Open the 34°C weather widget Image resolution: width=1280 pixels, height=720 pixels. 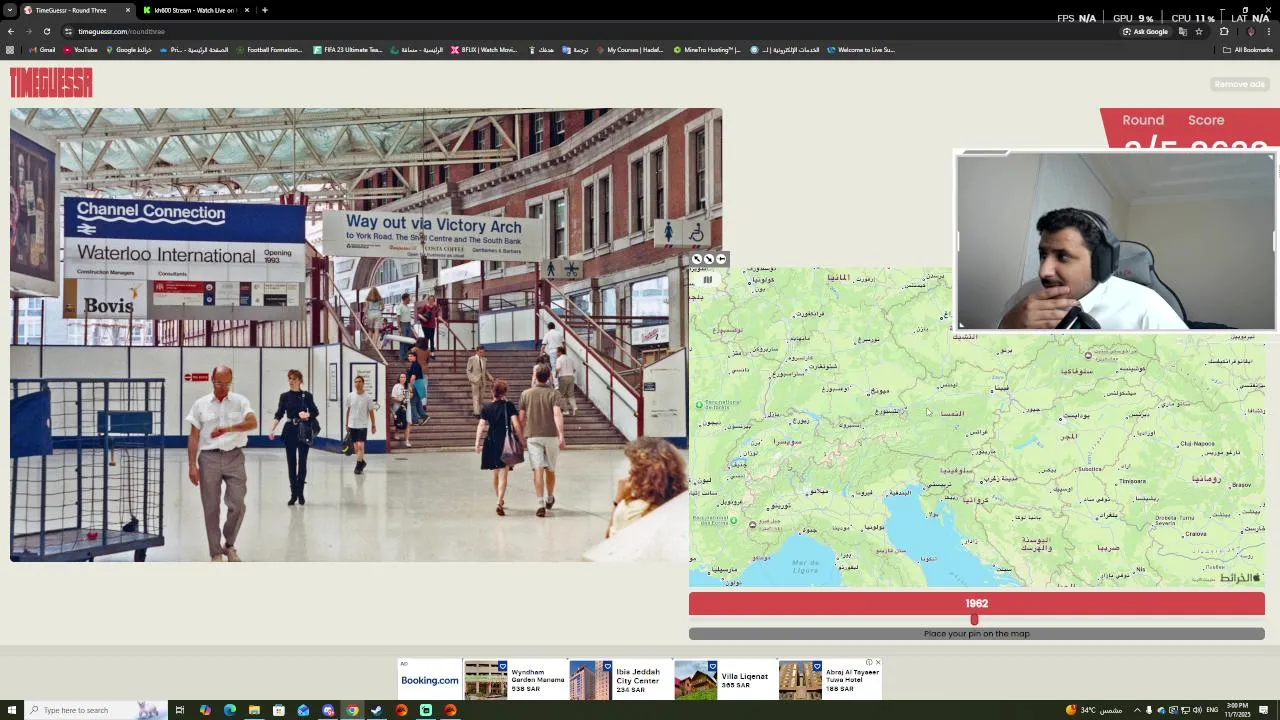[x=1095, y=710]
